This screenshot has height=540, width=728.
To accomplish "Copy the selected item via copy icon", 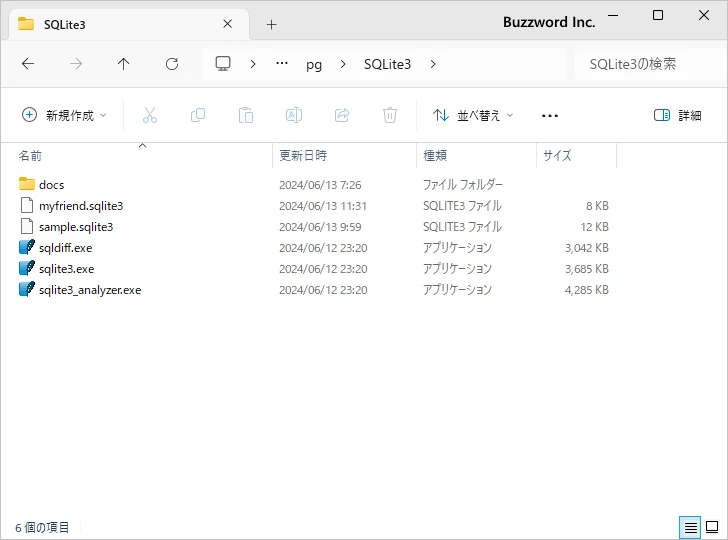I will 198,115.
